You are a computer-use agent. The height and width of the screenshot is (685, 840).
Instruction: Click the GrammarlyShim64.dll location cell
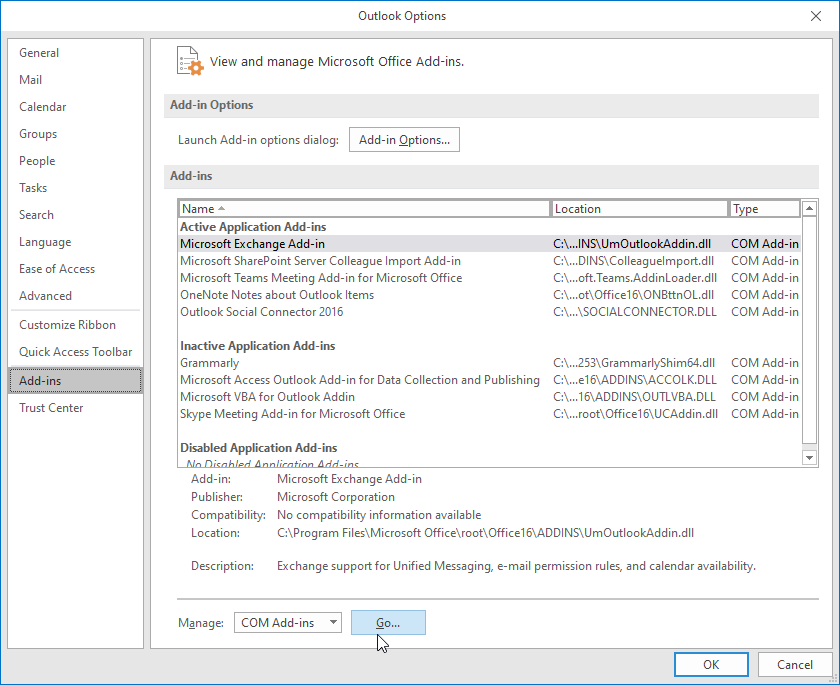point(634,363)
